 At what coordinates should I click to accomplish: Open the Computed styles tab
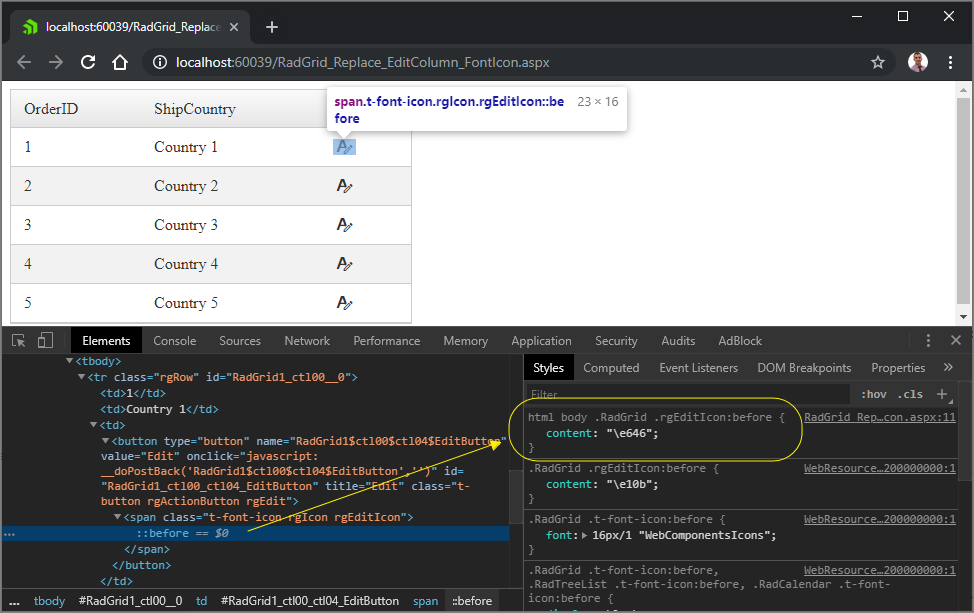tap(611, 368)
